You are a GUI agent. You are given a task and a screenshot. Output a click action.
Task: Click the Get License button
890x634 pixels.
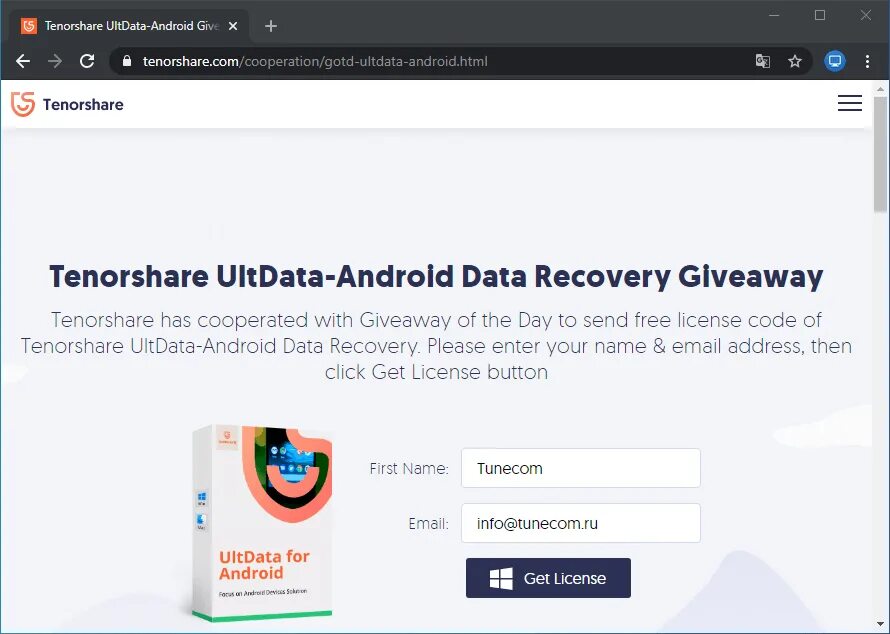548,578
